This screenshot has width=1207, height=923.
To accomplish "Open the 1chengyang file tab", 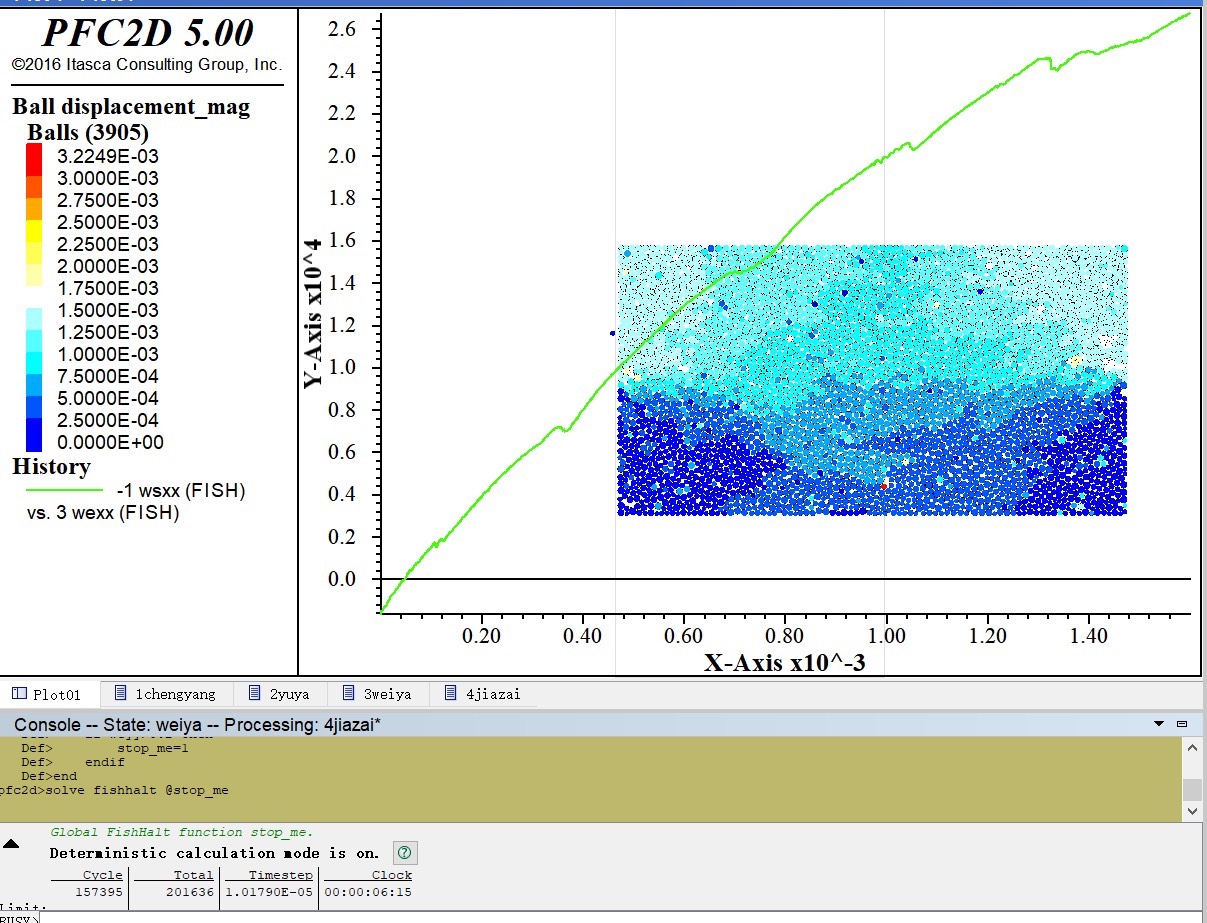I will point(167,693).
